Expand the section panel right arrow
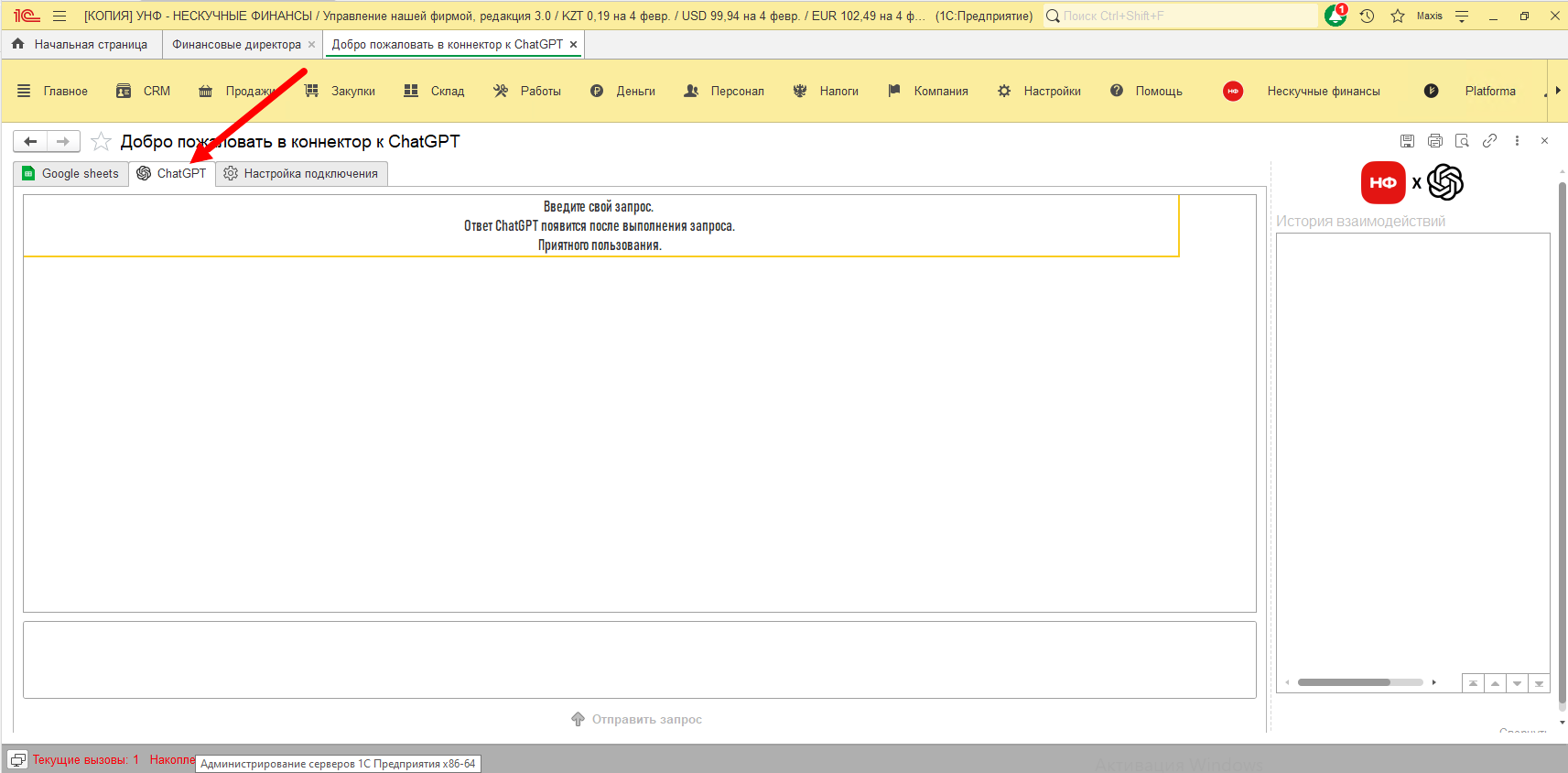This screenshot has height=773, width=1568. [1557, 91]
